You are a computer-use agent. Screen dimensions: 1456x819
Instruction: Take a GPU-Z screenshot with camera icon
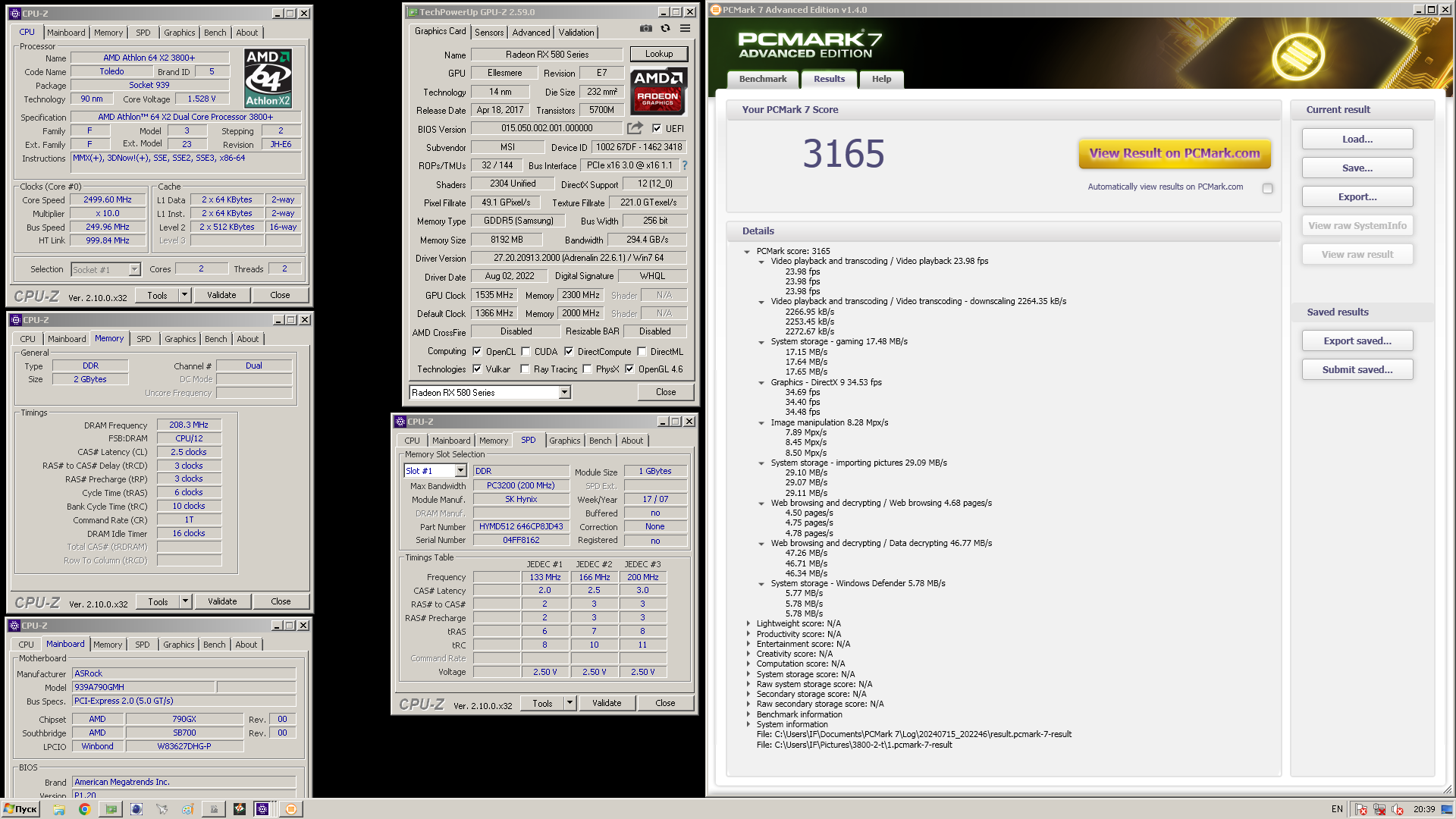click(645, 28)
